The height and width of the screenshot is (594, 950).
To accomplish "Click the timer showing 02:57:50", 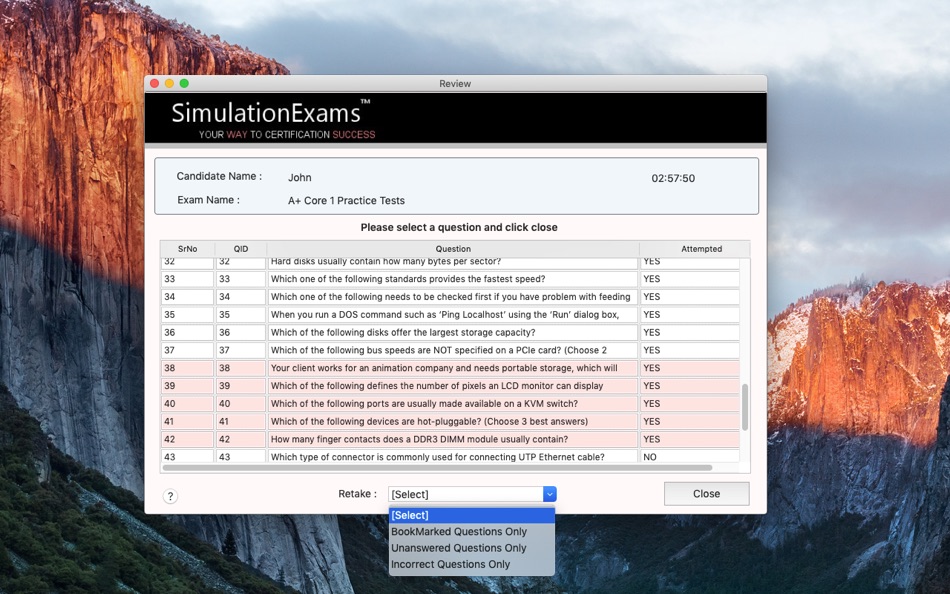I will tap(673, 178).
